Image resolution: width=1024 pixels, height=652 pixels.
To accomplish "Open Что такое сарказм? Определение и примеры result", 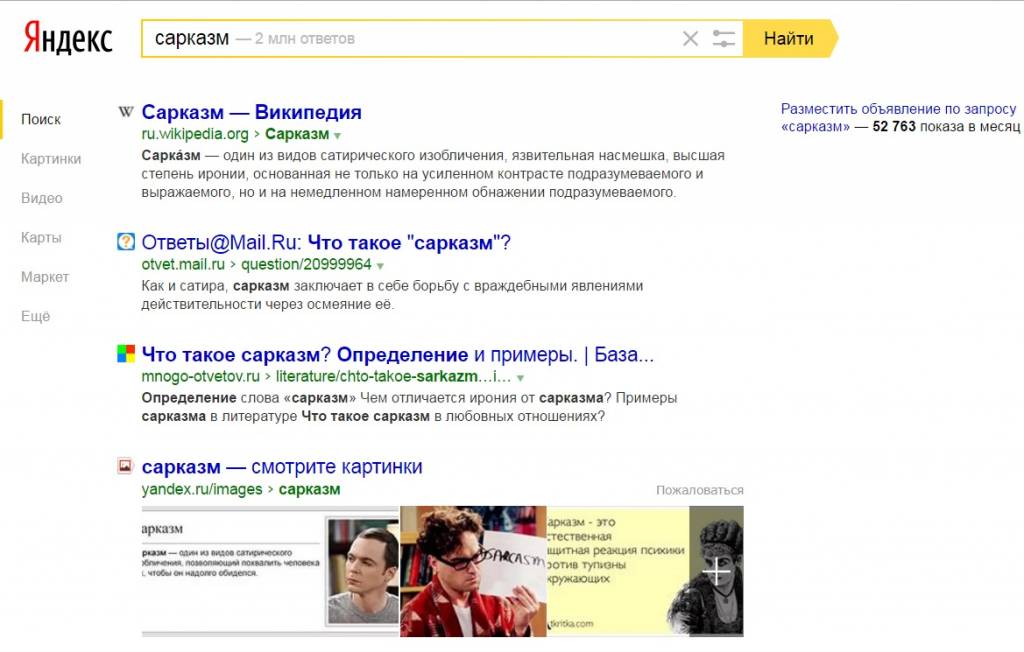I will click(x=397, y=355).
